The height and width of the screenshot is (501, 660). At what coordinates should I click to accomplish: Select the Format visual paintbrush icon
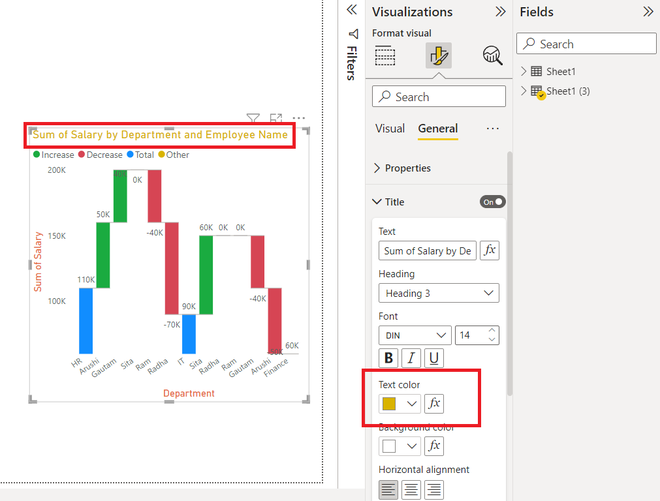(439, 55)
